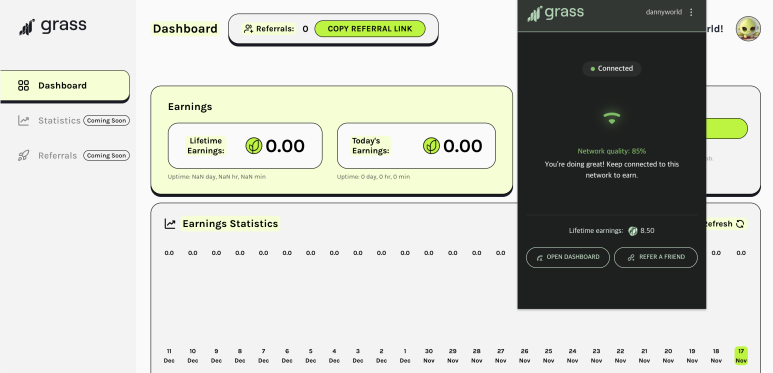Viewport: 773px width, 373px height.
Task: Click the user avatar picture
Action: tap(748, 29)
